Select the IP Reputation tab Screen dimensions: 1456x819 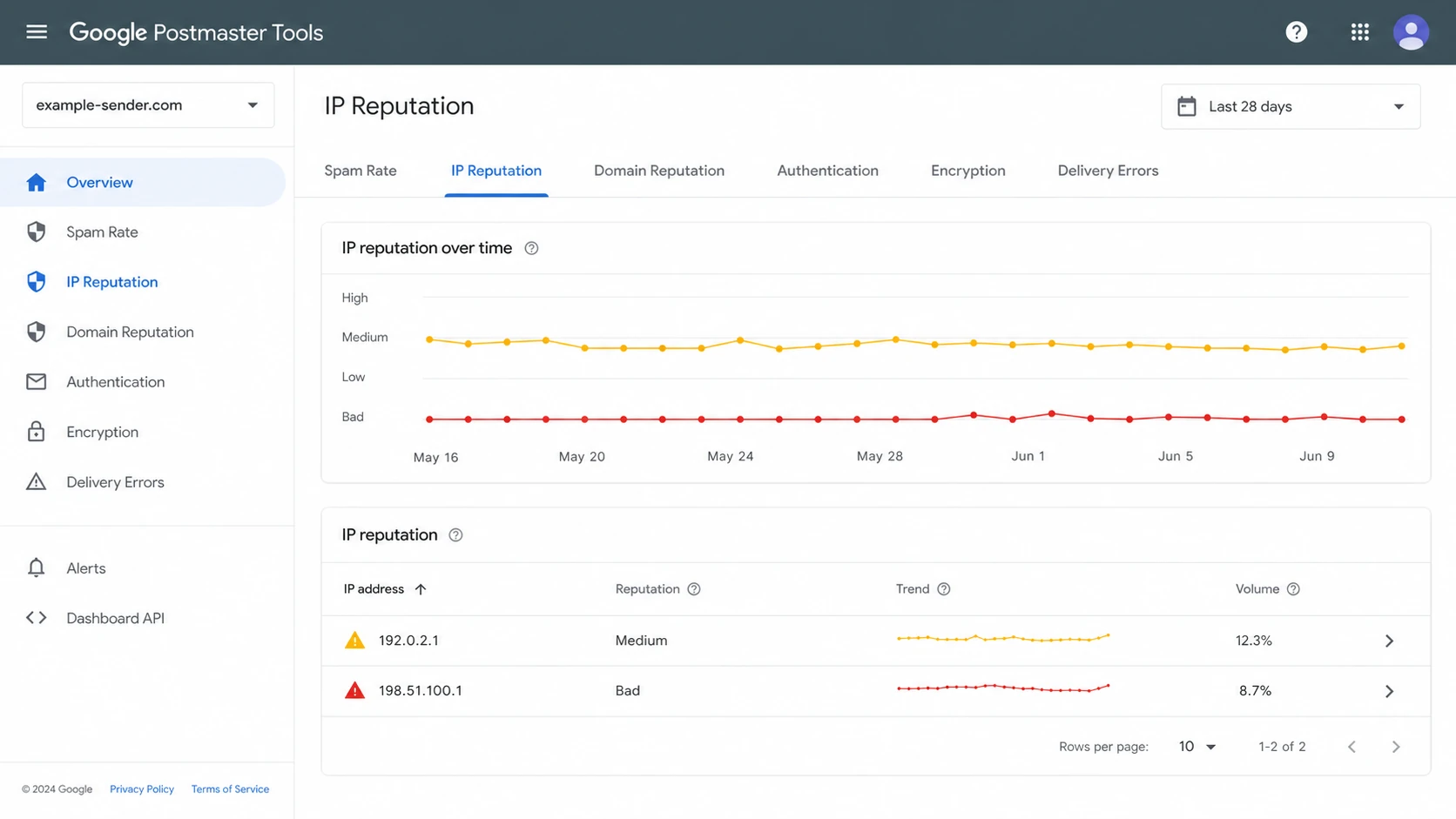[496, 171]
